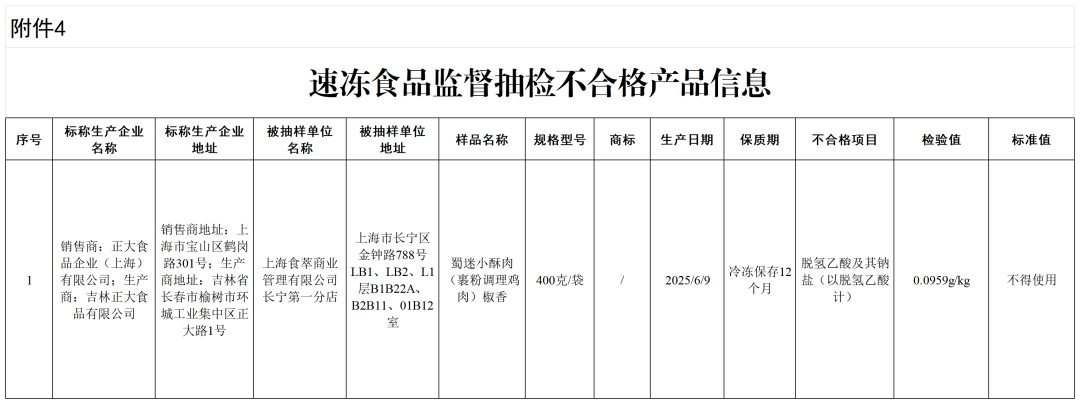Select the '生产日期' header cell
The height and width of the screenshot is (404, 1080).
[x=687, y=140]
